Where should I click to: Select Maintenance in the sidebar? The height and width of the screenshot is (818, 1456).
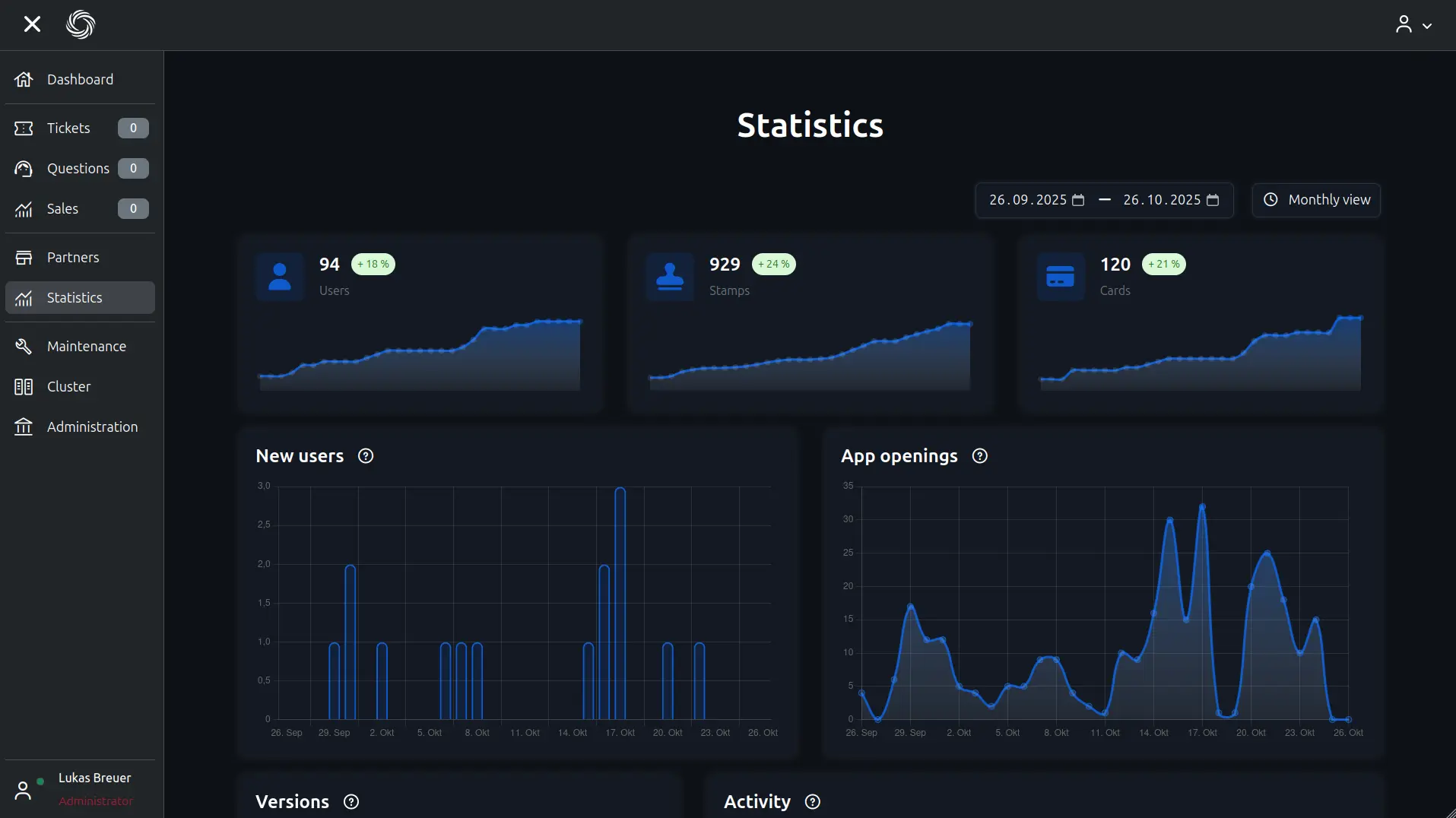(x=86, y=347)
